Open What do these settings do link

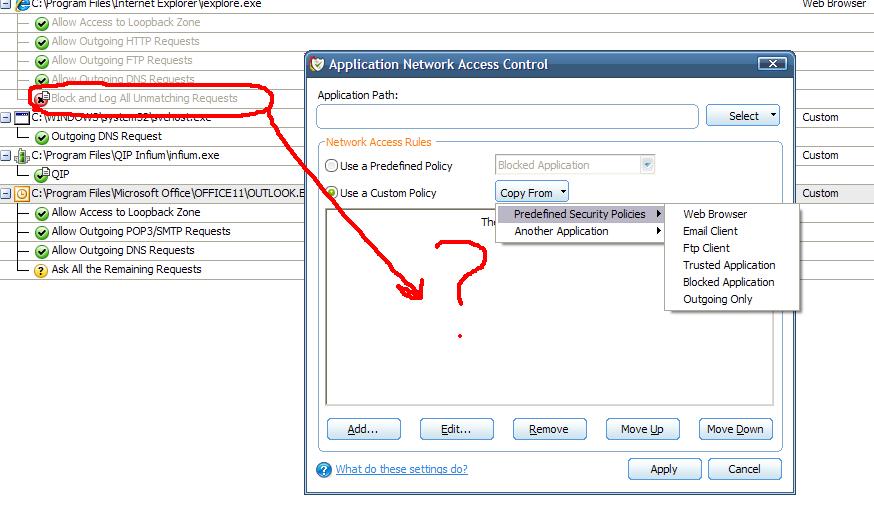pyautogui.click(x=401, y=470)
